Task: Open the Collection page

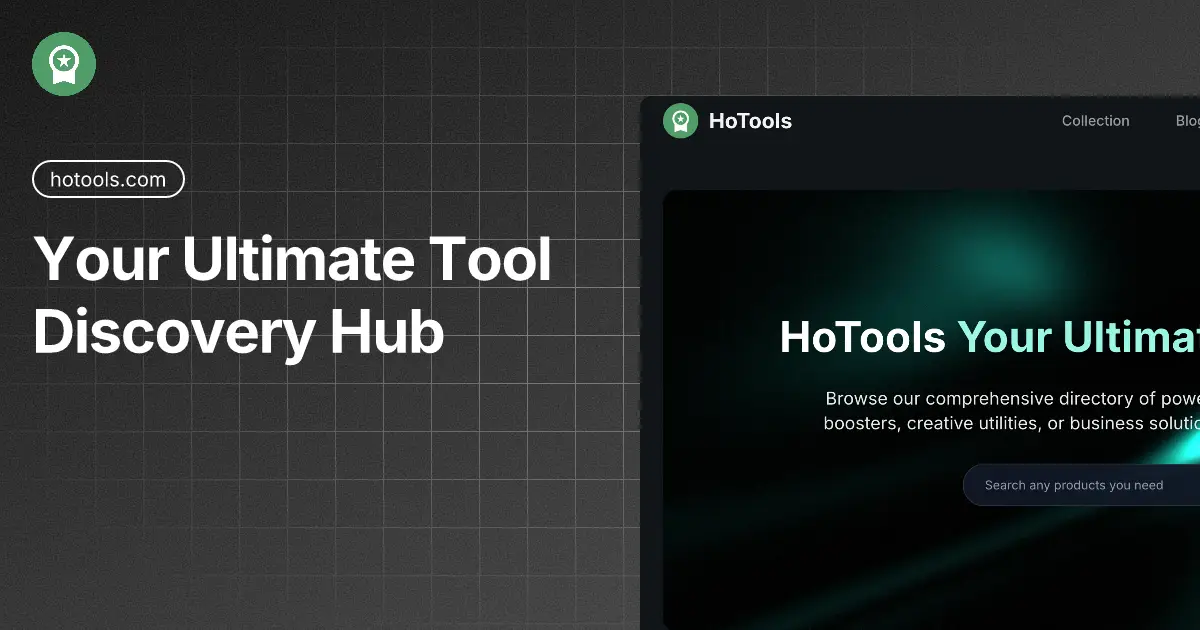Action: [1095, 121]
